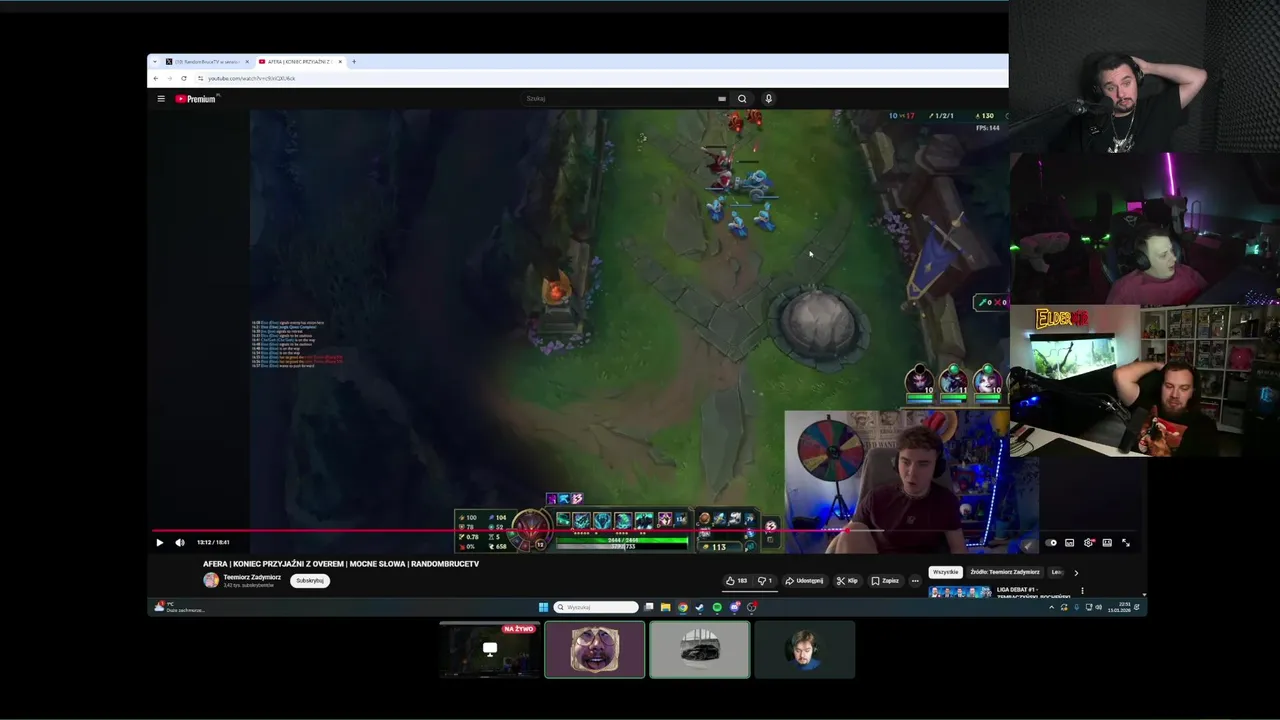The height and width of the screenshot is (720, 1280).
Task: Click the in-game green pencil edit icon
Action: (x=984, y=302)
